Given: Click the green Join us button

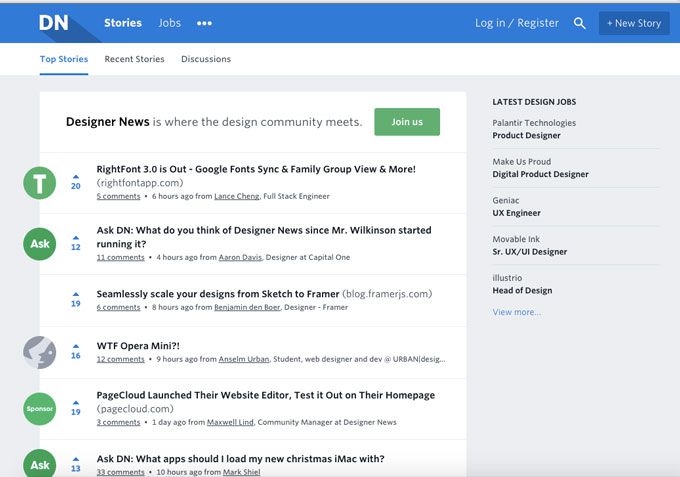Looking at the screenshot, I should [407, 122].
